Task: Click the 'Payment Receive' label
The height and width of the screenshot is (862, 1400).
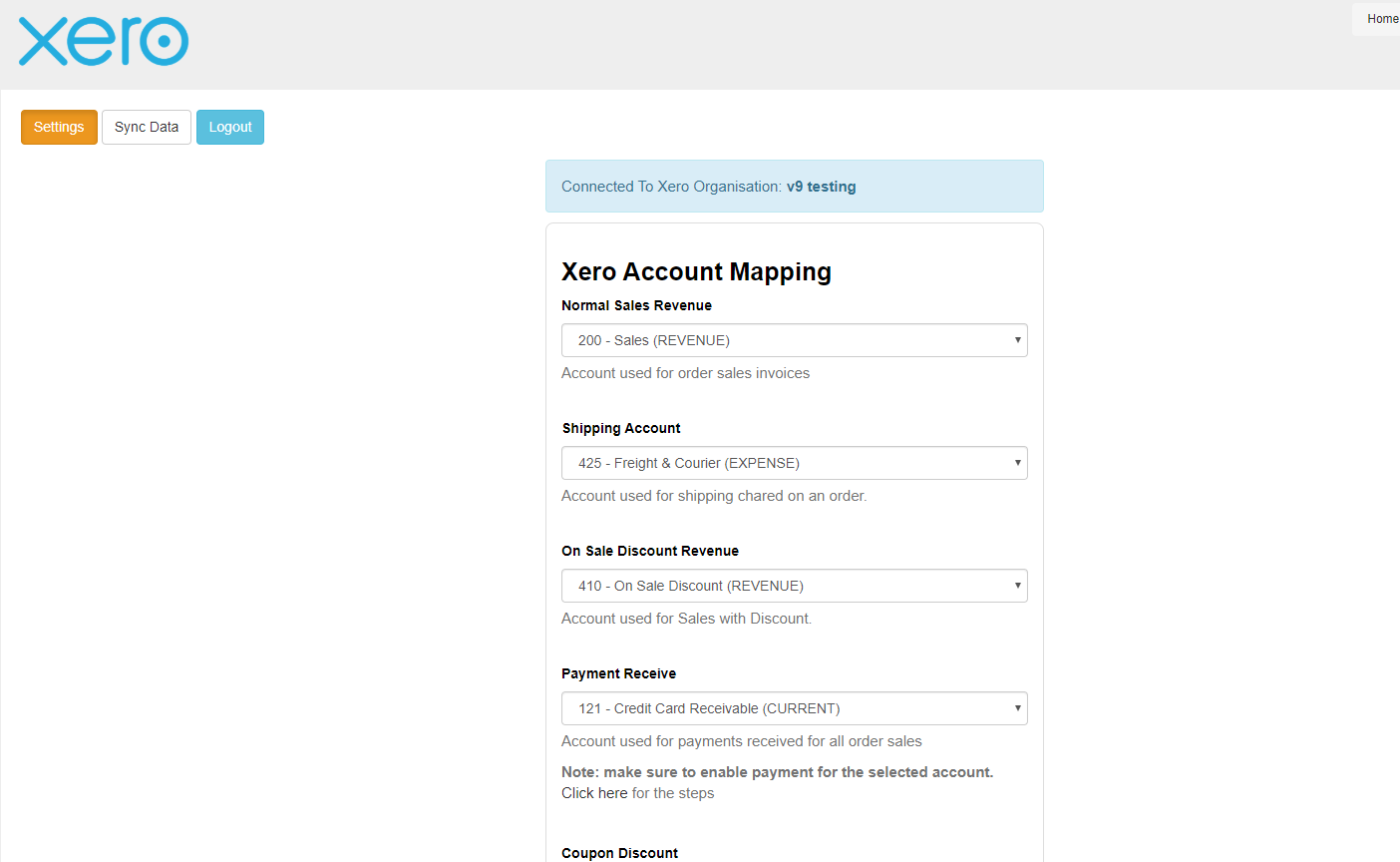Action: 618,673
